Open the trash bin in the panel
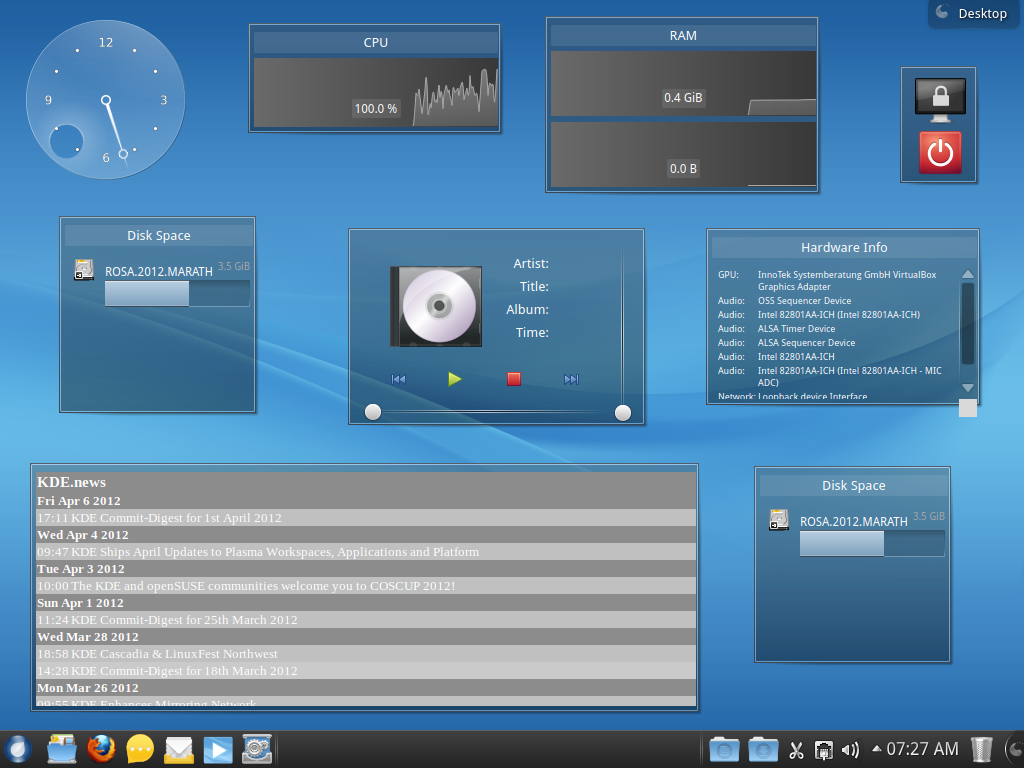 982,749
